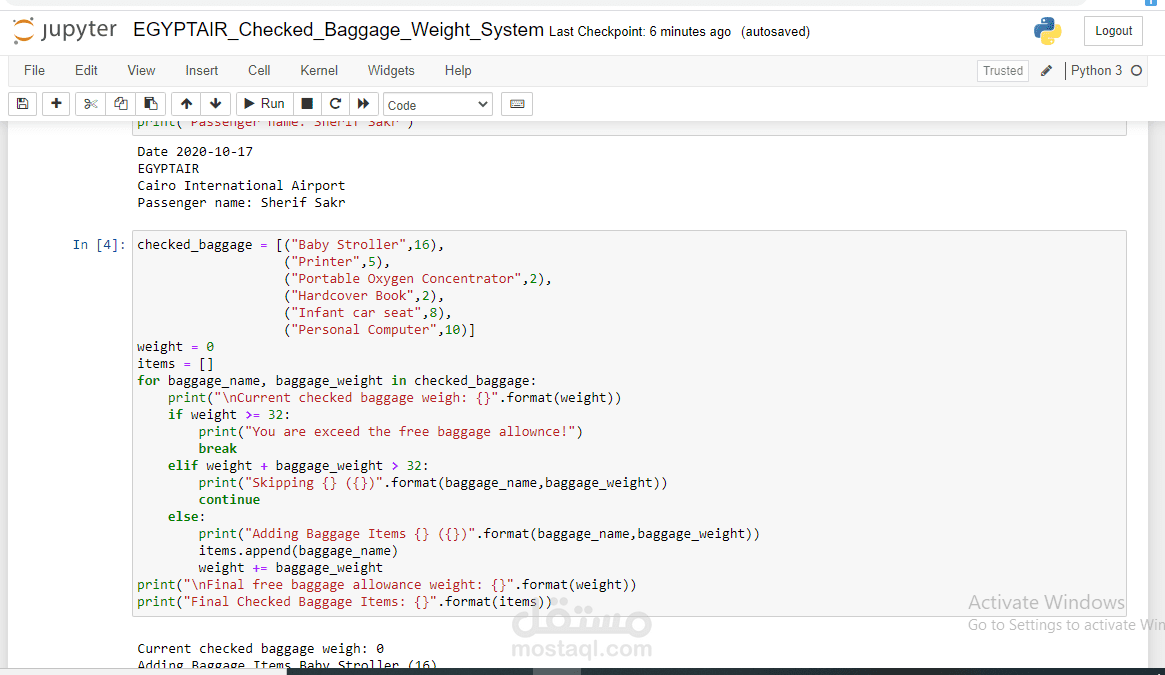Move selected cell up arrow
This screenshot has width=1165, height=675.
pyautogui.click(x=186, y=104)
